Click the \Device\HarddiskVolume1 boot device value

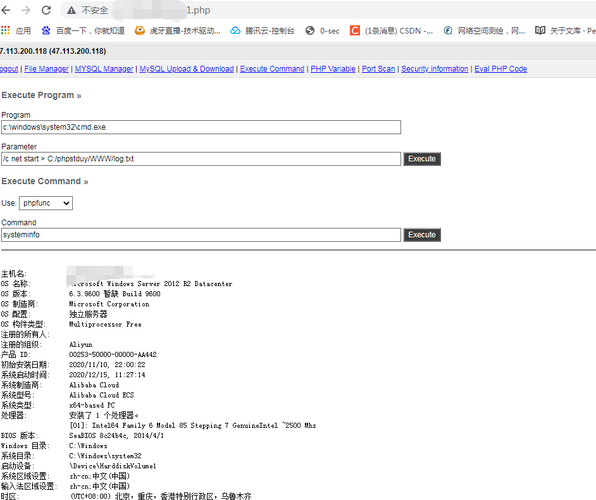[x=113, y=466]
